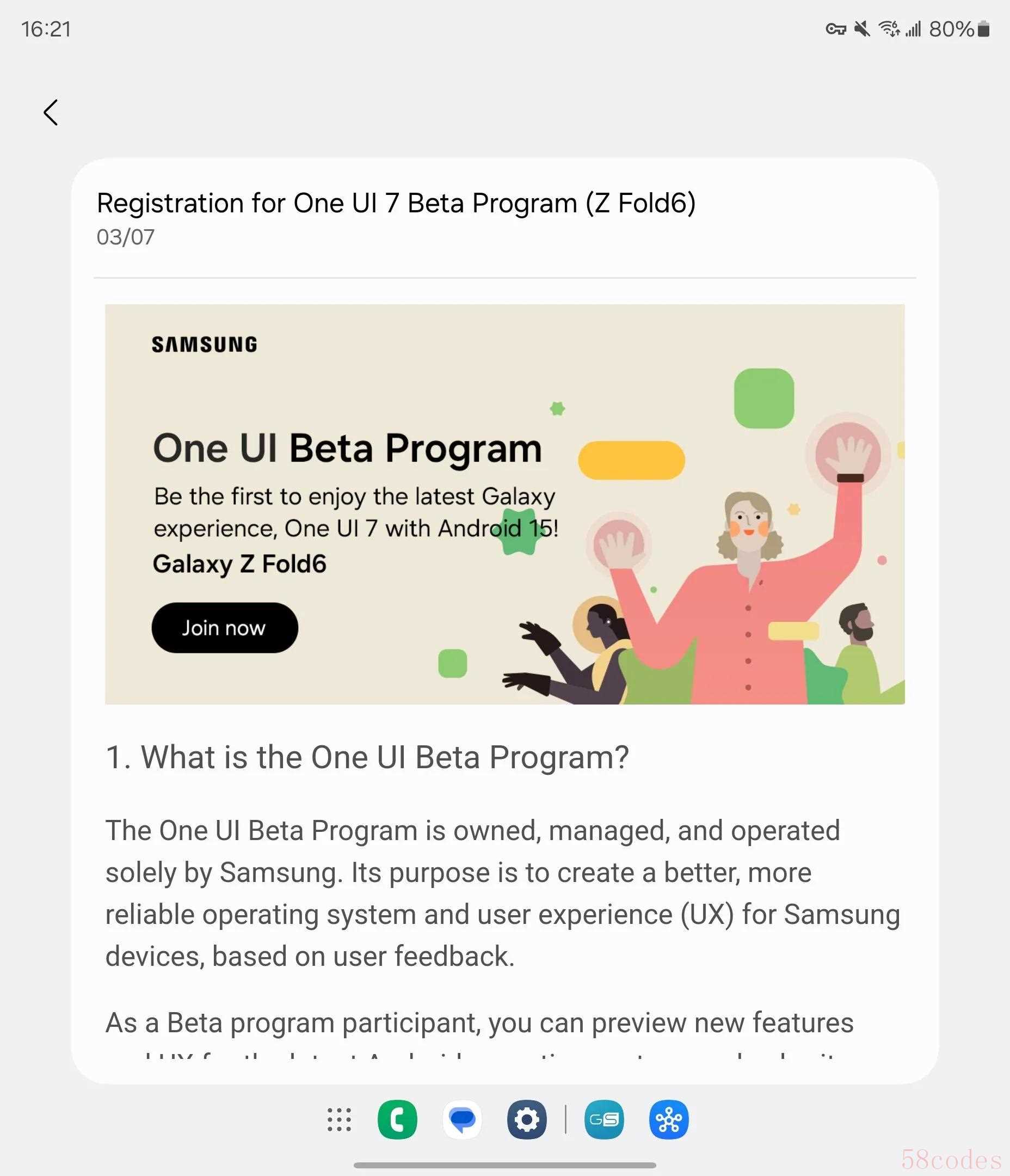This screenshot has width=1010, height=1176.
Task: Open the app drawer grid icon
Action: (x=340, y=1119)
